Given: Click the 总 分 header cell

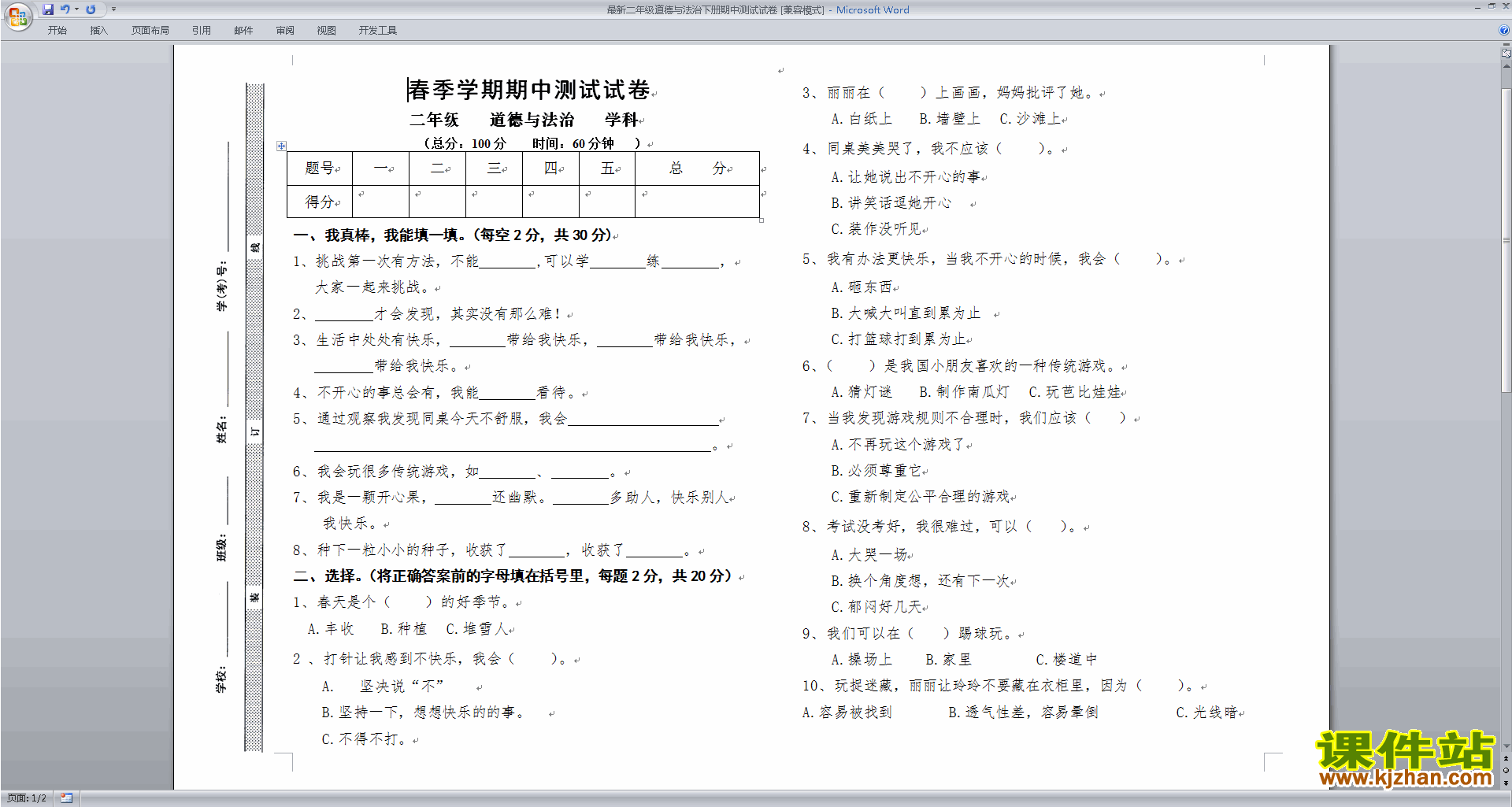Looking at the screenshot, I should pyautogui.click(x=698, y=168).
